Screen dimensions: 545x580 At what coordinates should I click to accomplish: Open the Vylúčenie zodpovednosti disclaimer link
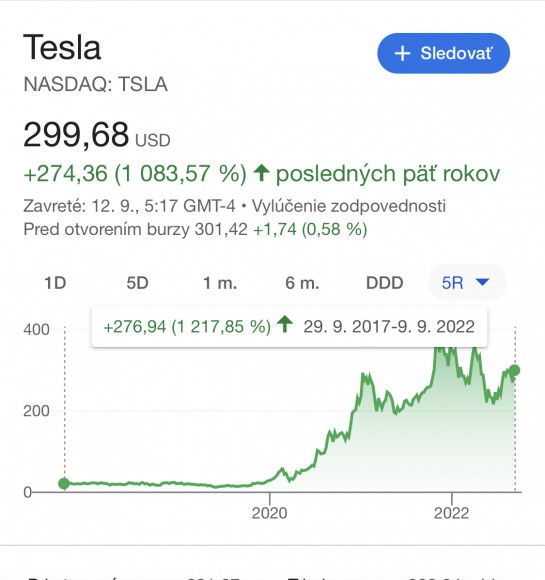[x=349, y=206]
